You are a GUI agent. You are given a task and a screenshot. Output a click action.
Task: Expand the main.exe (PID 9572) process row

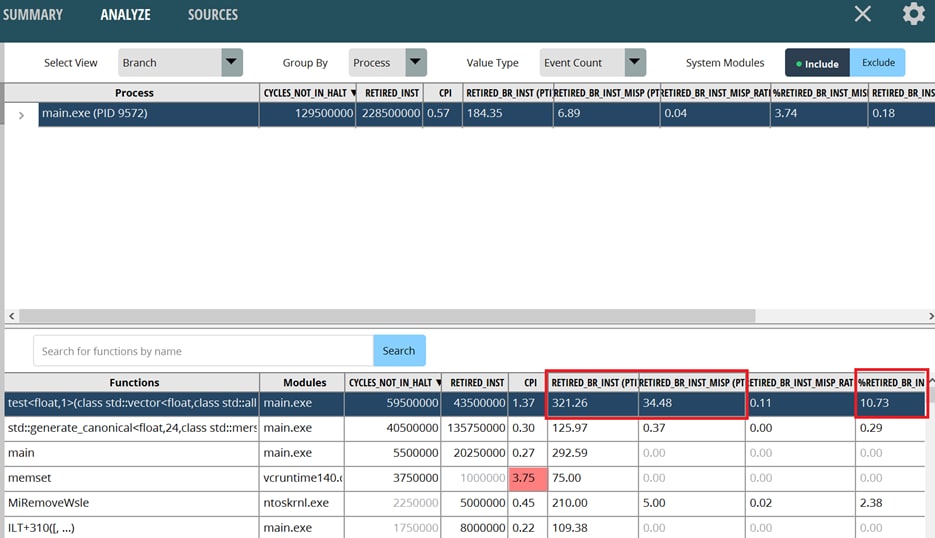coord(21,116)
